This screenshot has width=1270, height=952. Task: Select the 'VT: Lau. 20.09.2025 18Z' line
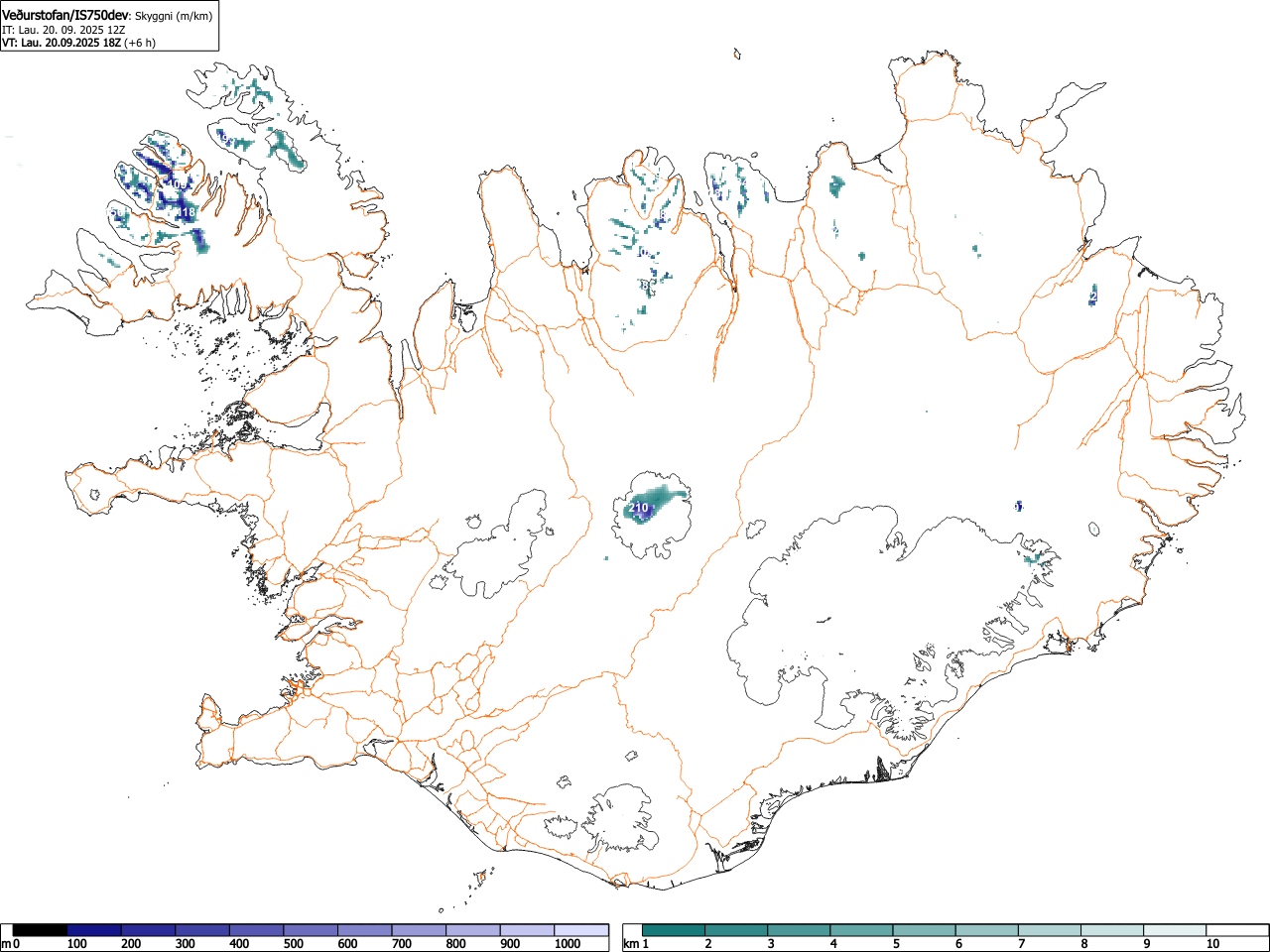point(61,43)
